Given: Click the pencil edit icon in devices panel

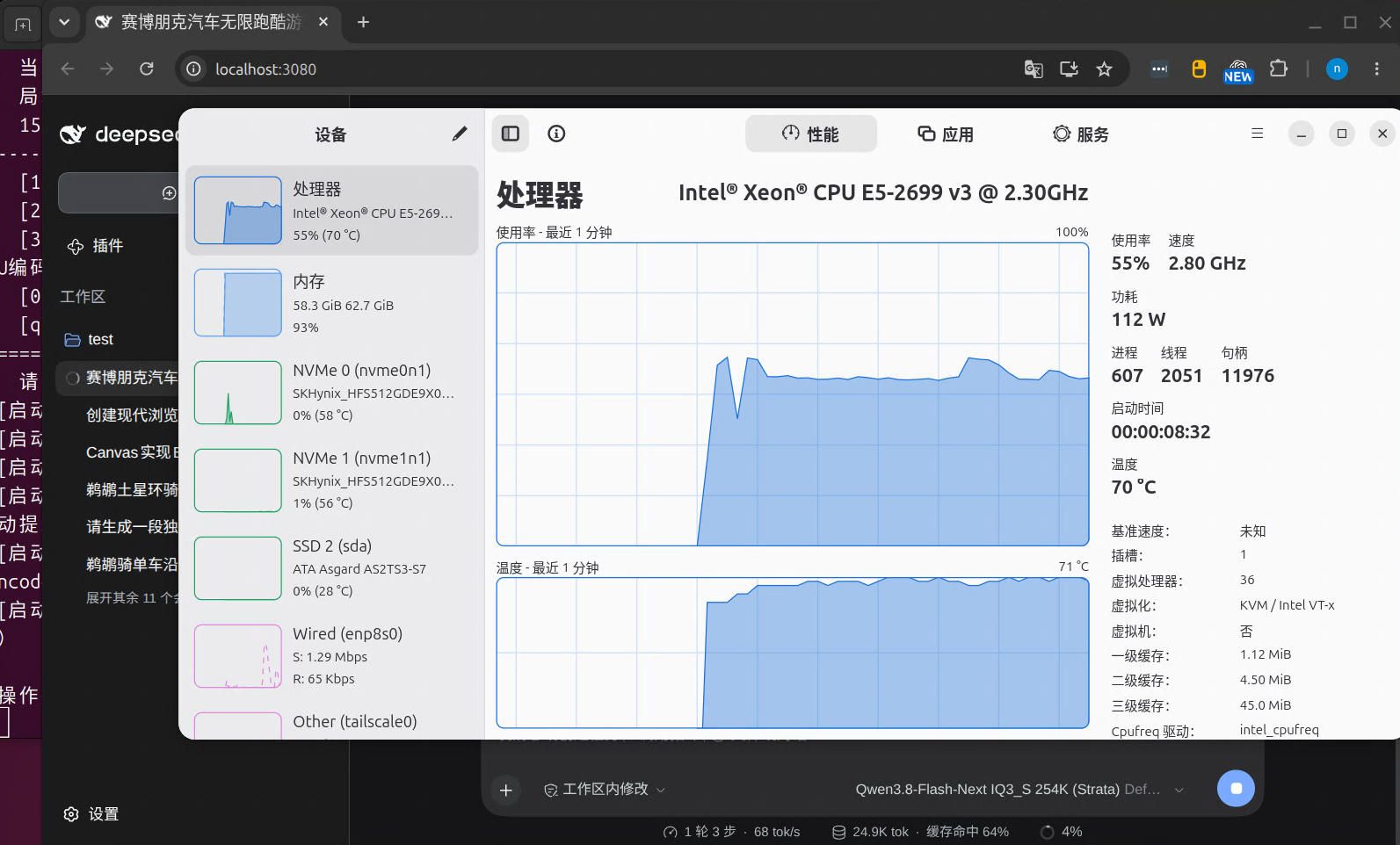Looking at the screenshot, I should click(460, 134).
